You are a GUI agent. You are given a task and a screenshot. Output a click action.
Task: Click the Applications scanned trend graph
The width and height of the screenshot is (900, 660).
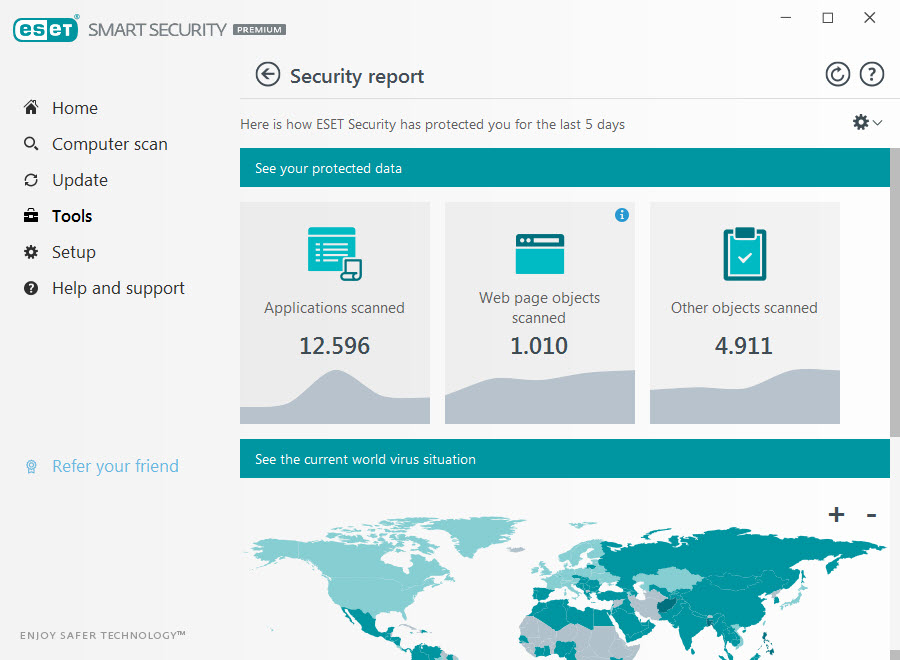(x=335, y=397)
